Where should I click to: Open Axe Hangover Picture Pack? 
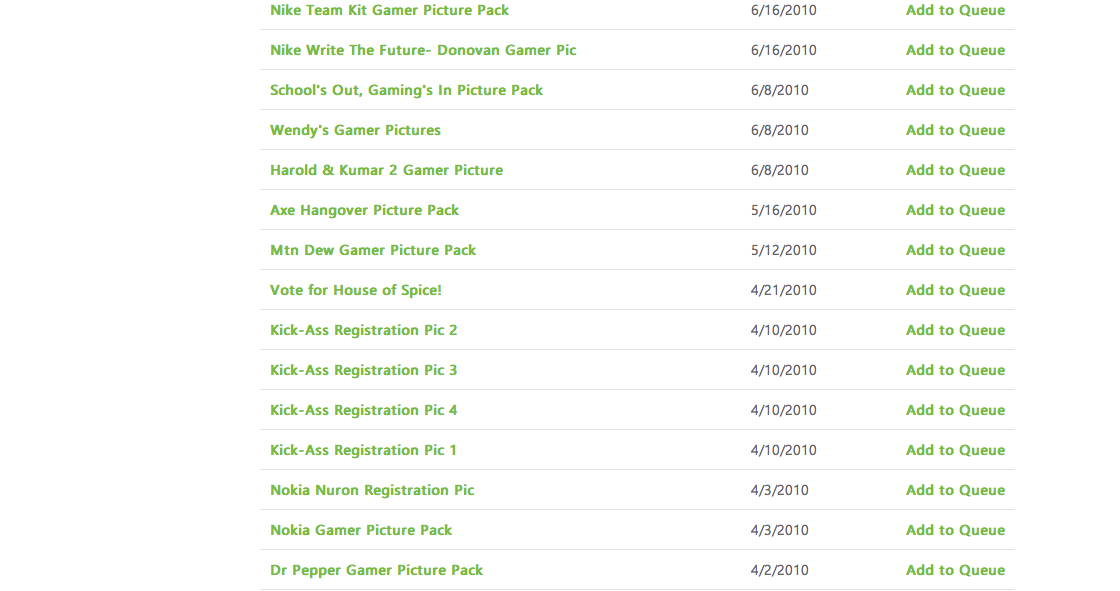(364, 210)
